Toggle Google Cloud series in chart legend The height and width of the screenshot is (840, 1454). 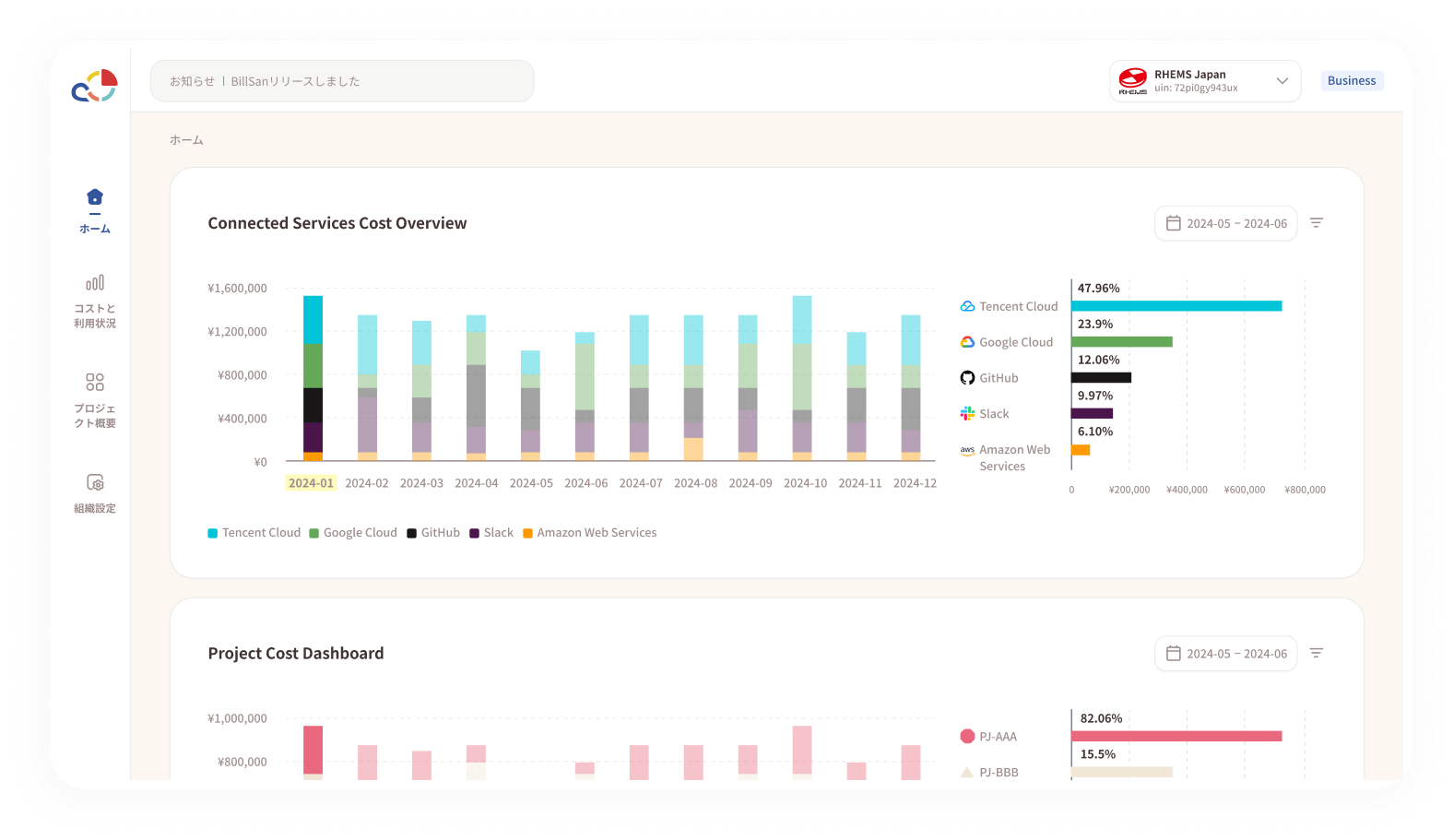coord(353,533)
